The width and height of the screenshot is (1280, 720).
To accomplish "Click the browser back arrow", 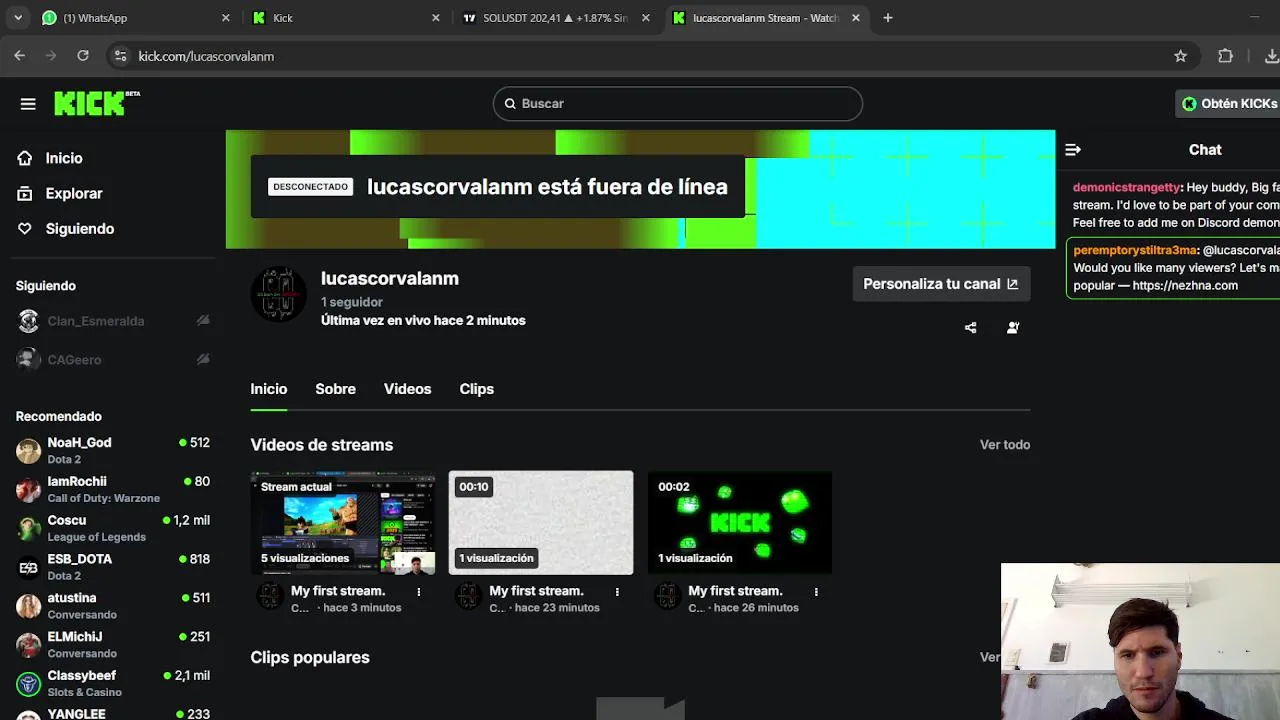I will click(19, 56).
